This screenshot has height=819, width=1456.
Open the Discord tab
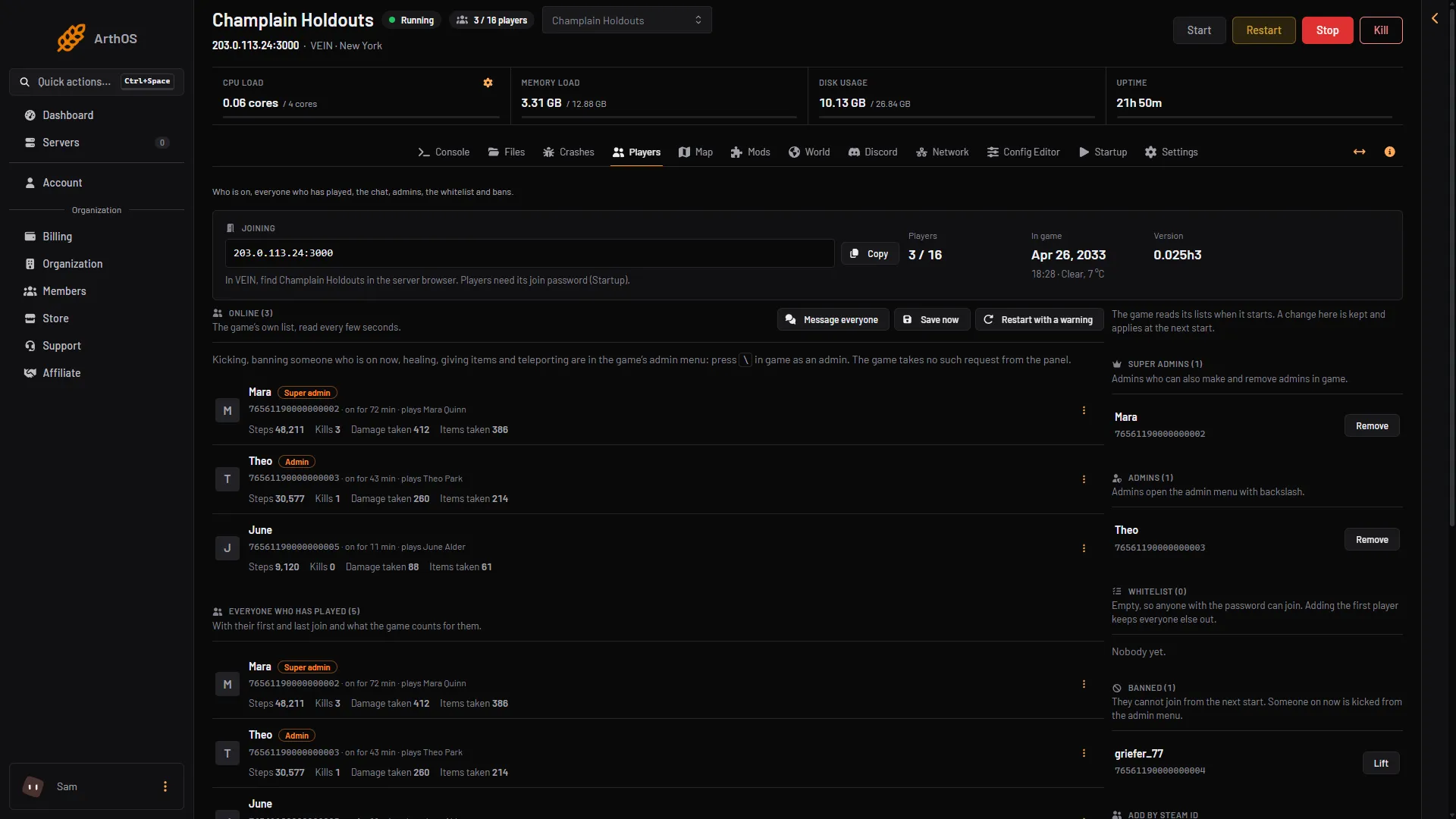pyautogui.click(x=872, y=152)
